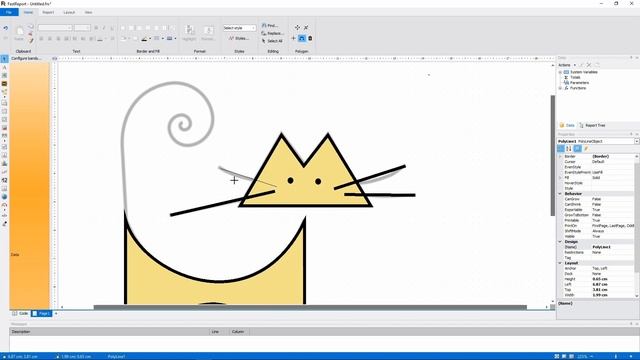
Task: Collapse the Layout property category
Action: [560, 263]
